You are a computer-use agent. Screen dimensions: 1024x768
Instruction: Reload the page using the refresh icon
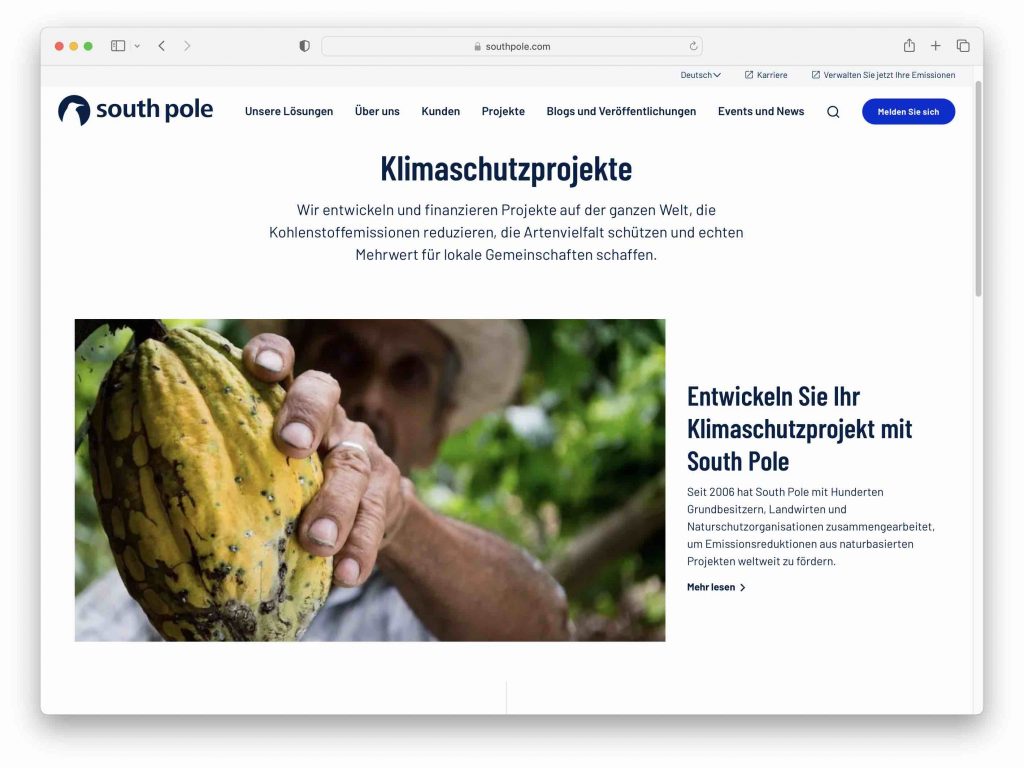pos(693,46)
